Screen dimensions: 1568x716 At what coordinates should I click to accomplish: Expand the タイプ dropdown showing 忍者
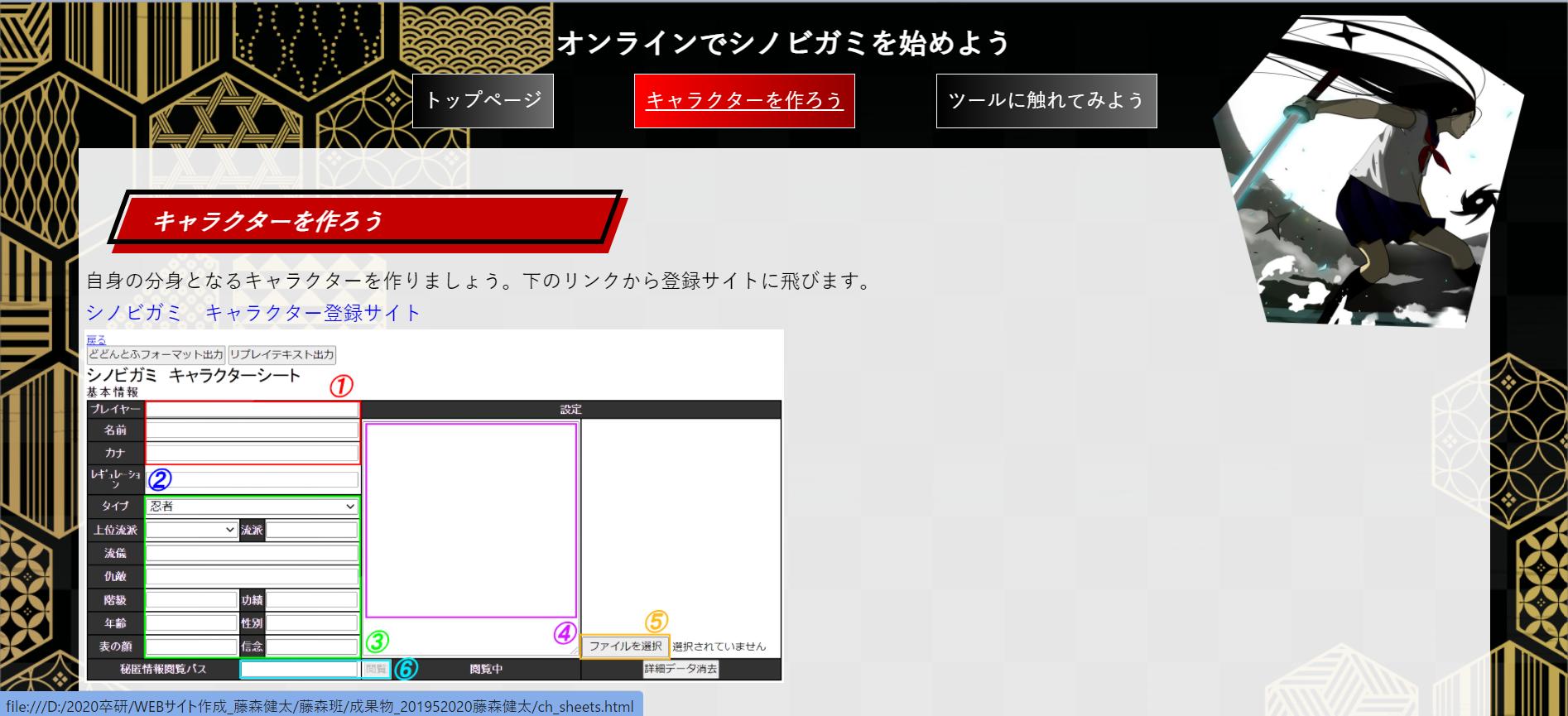pyautogui.click(x=252, y=507)
